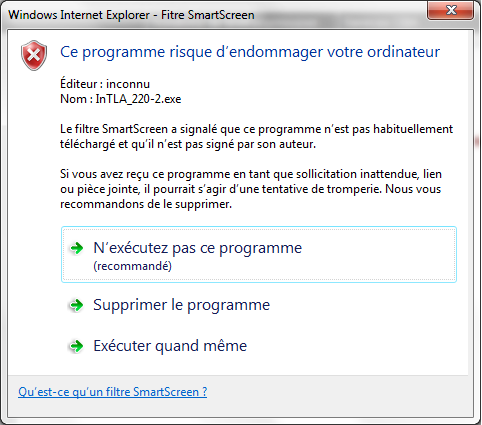Click the red shield warning icon
The height and width of the screenshot is (425, 482).
(x=34, y=55)
